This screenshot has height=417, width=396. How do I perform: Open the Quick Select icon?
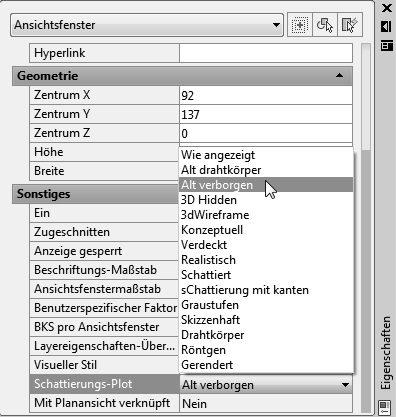coord(350,25)
